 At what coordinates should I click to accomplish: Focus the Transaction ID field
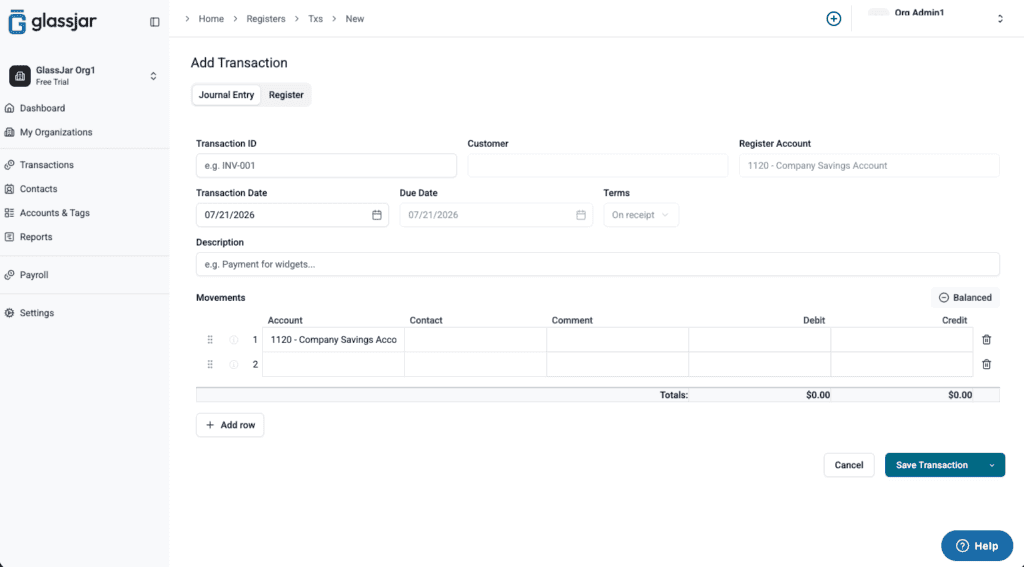point(327,166)
